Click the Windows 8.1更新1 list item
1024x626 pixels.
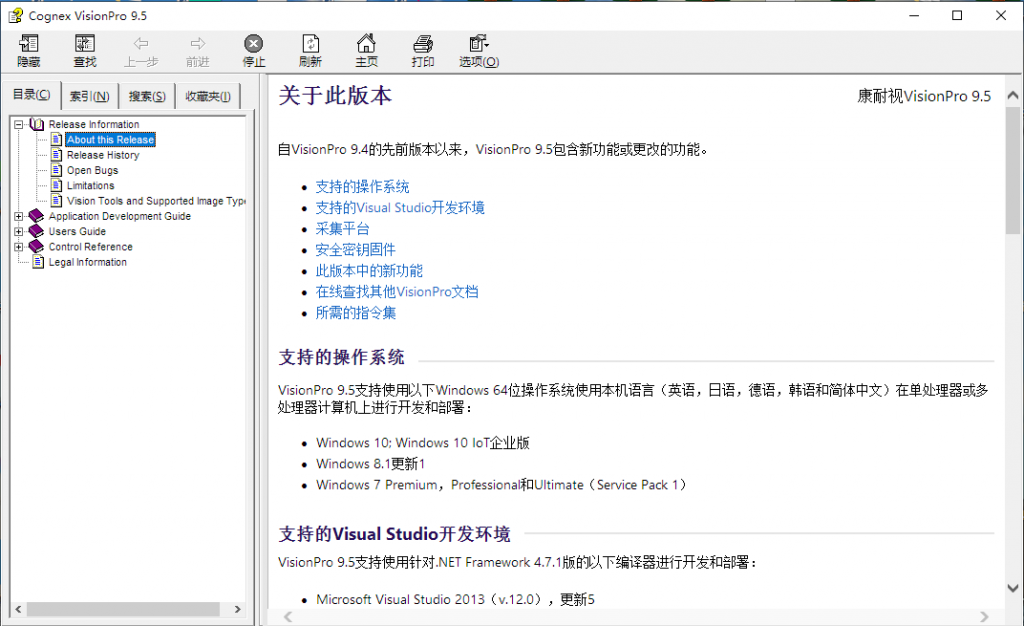click(x=370, y=463)
